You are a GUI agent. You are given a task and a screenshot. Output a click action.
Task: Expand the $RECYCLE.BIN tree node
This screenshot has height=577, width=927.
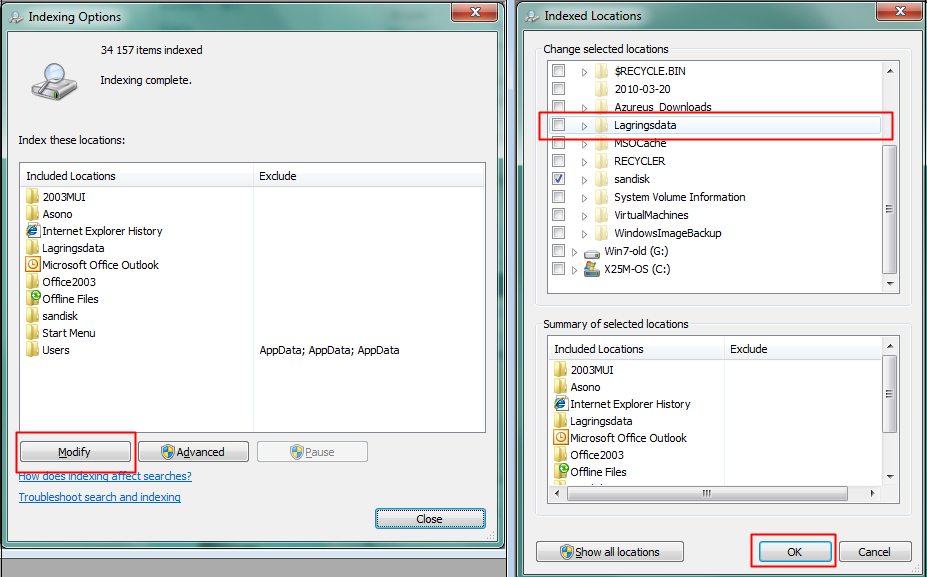(x=584, y=72)
